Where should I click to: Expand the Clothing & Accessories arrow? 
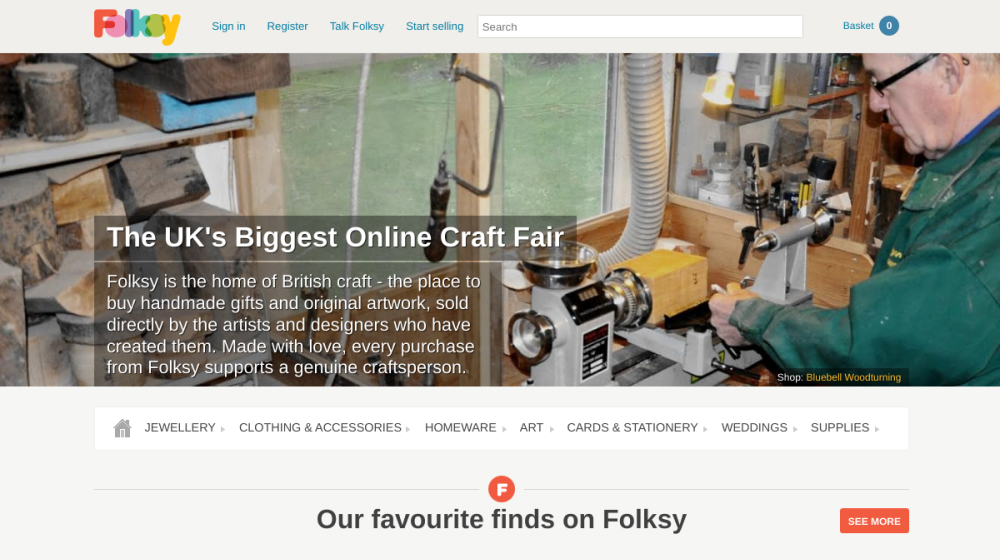click(408, 429)
